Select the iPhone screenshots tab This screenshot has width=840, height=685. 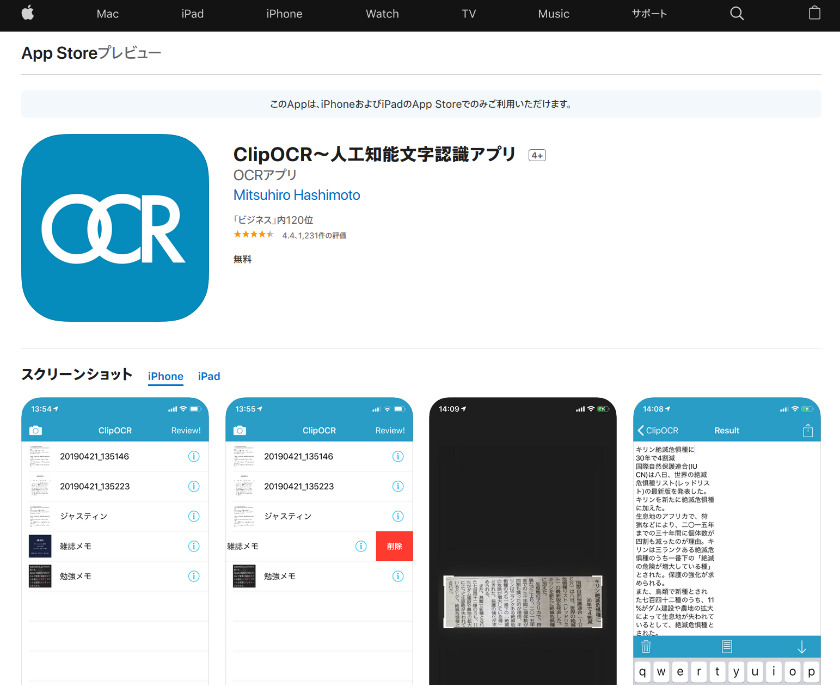166,377
